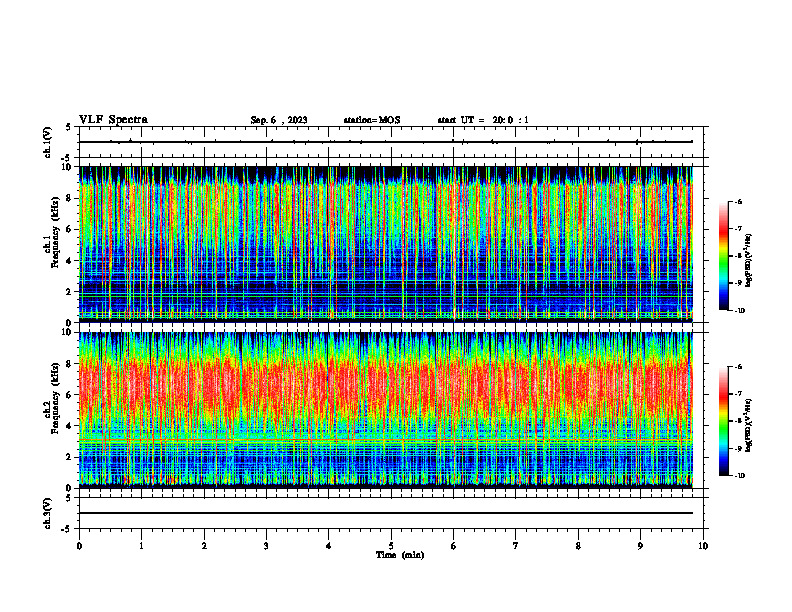
Task: Click time axis tick label "9"
Action: coord(640,546)
